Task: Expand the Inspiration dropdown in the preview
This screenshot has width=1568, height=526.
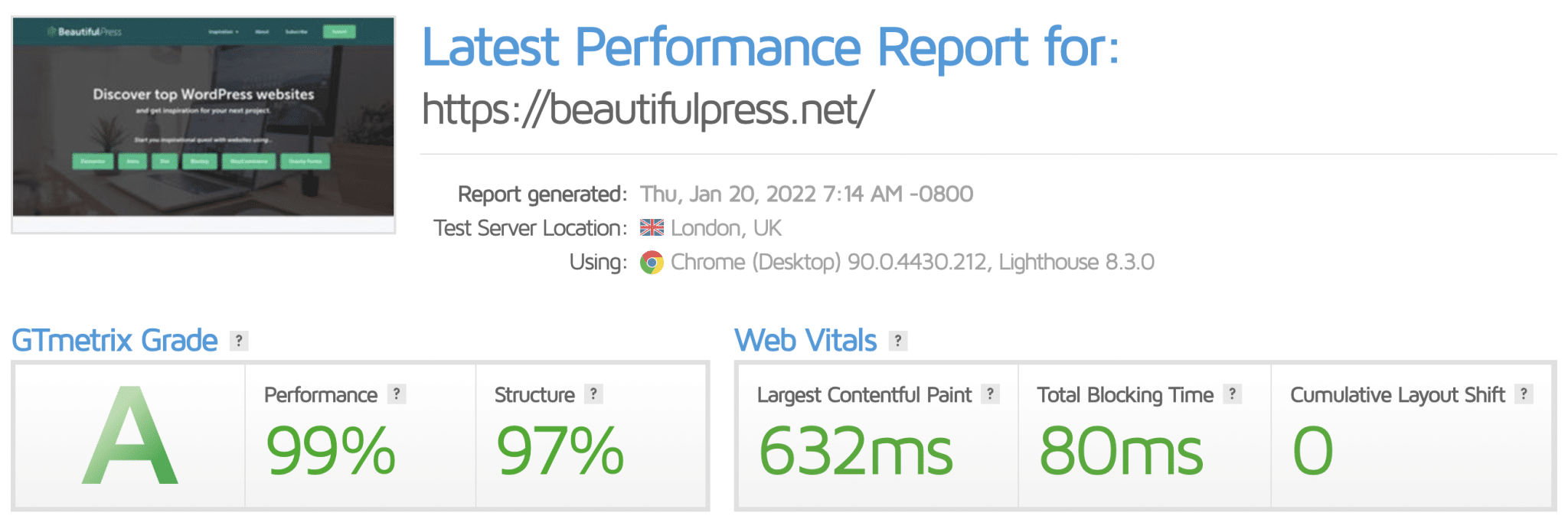Action: [x=222, y=31]
